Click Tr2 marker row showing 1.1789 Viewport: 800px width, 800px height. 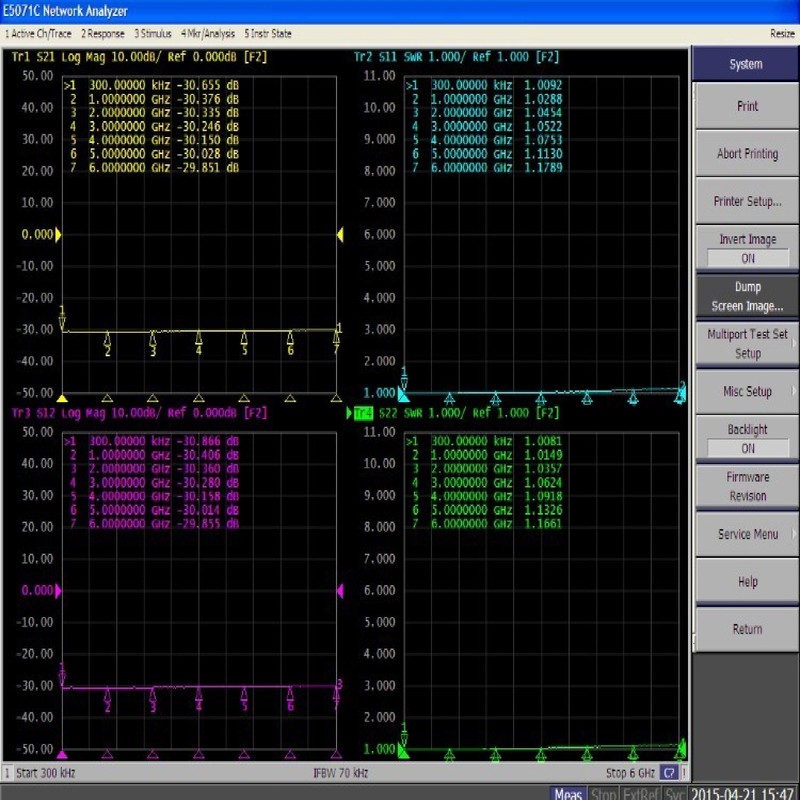(x=485, y=168)
